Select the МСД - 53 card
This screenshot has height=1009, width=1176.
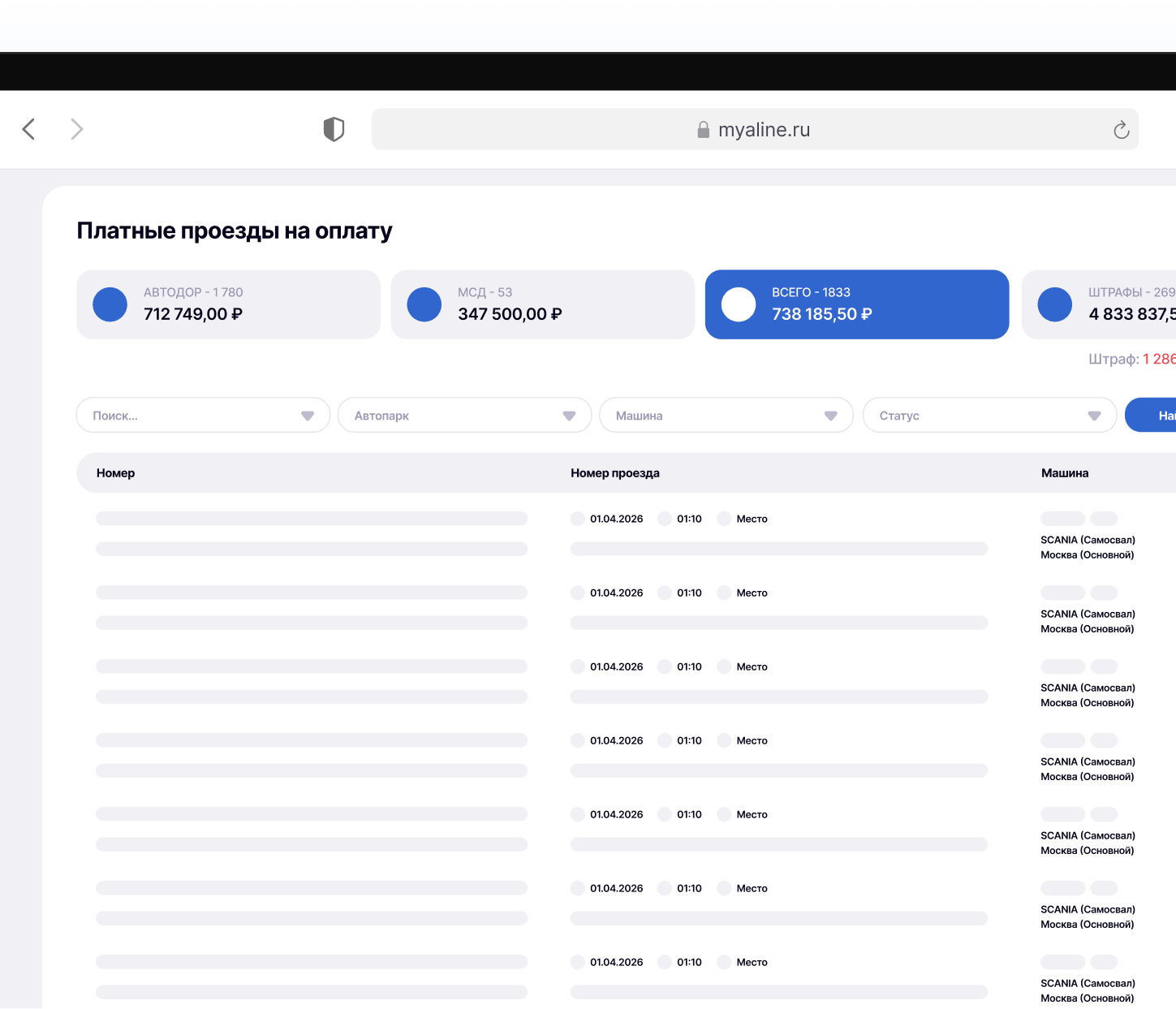click(x=542, y=304)
